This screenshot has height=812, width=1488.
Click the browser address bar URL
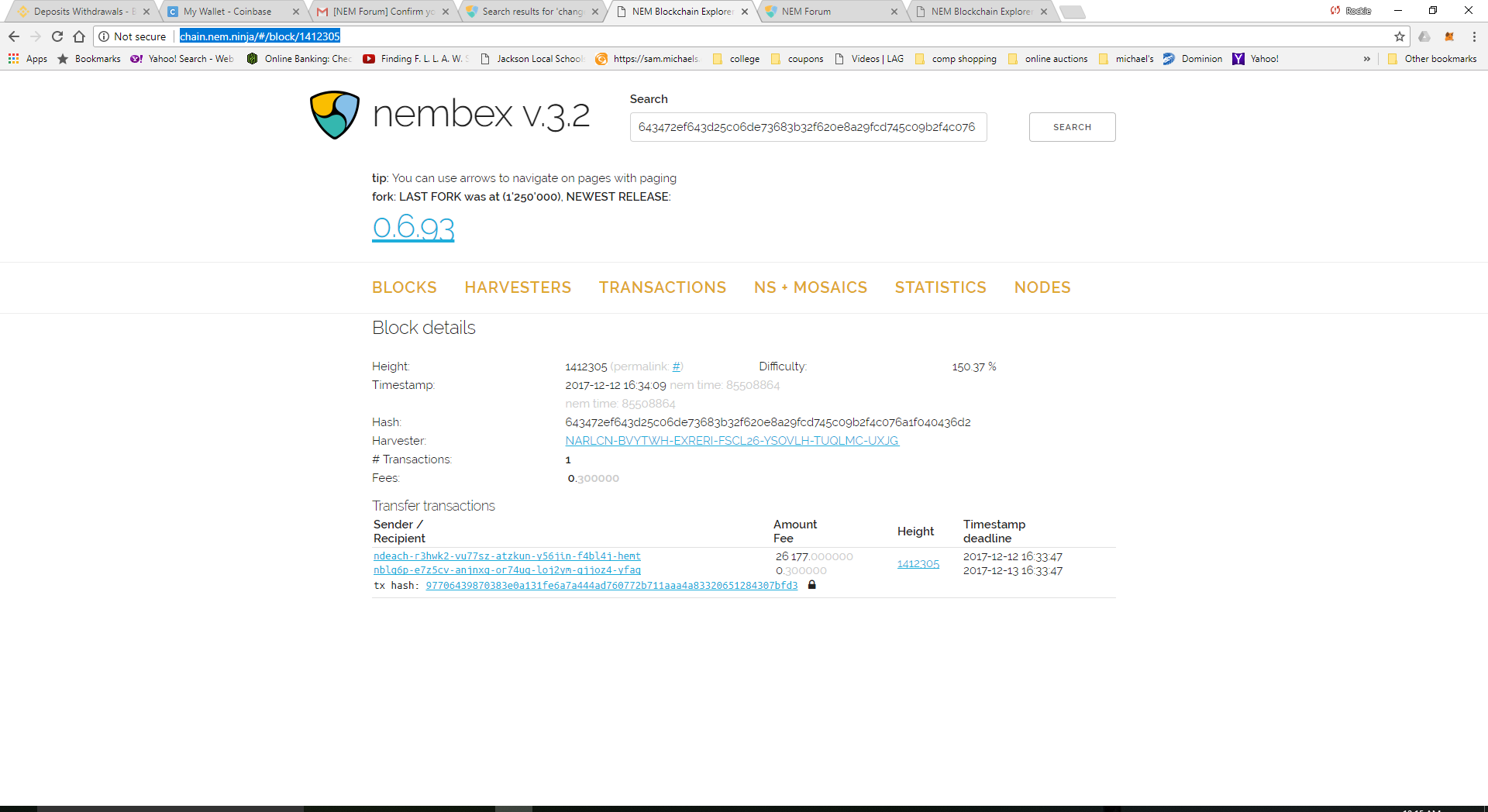coord(260,36)
